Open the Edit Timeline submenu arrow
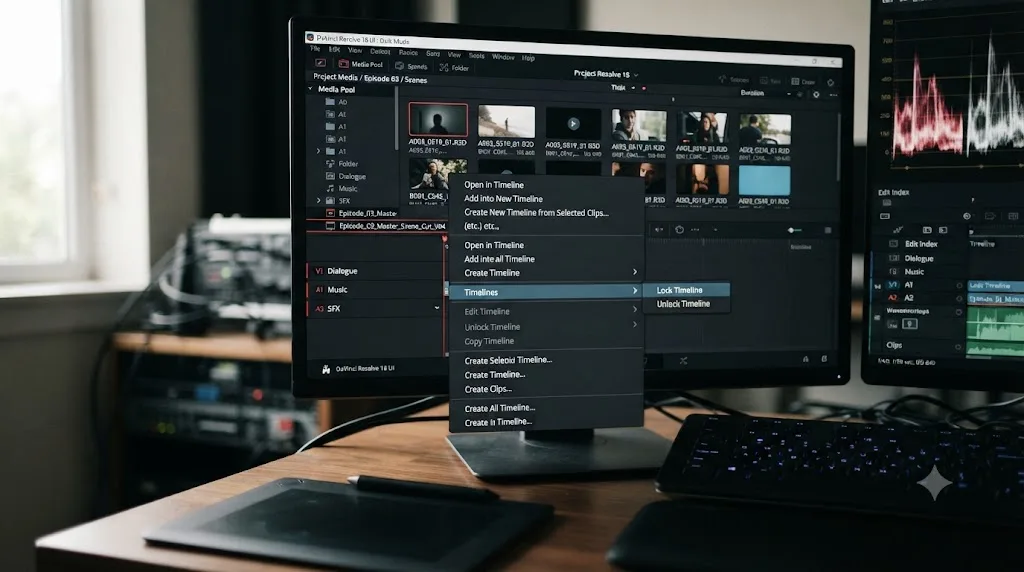1024x572 pixels. coord(634,310)
